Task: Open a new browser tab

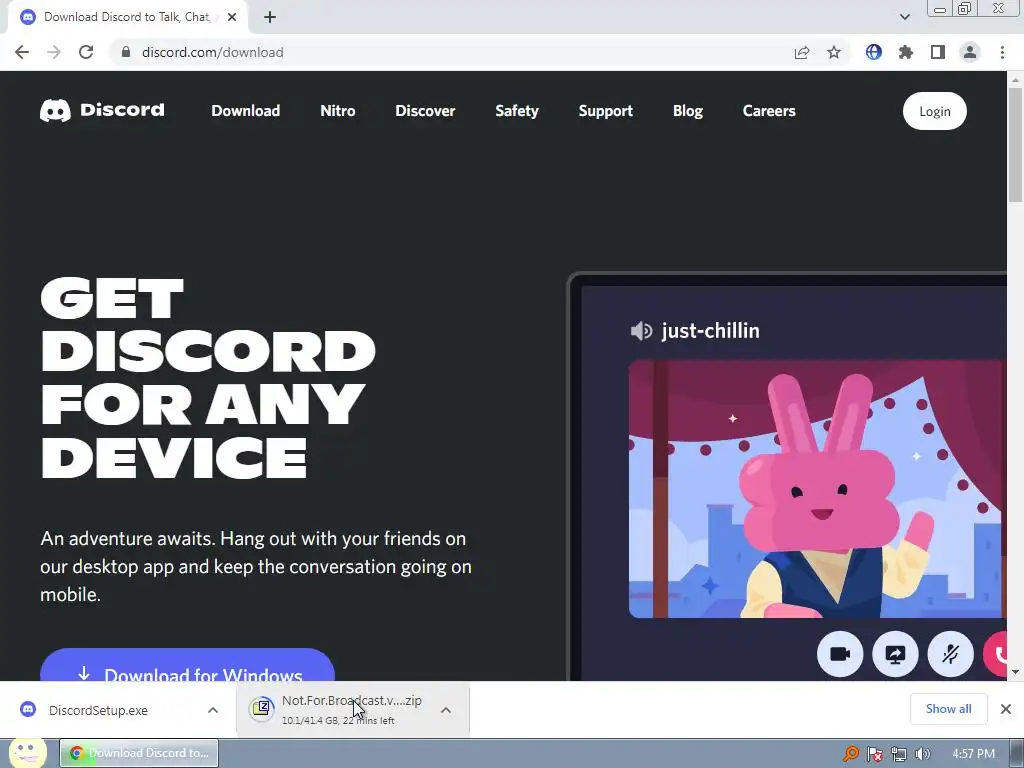Action: 270,18
